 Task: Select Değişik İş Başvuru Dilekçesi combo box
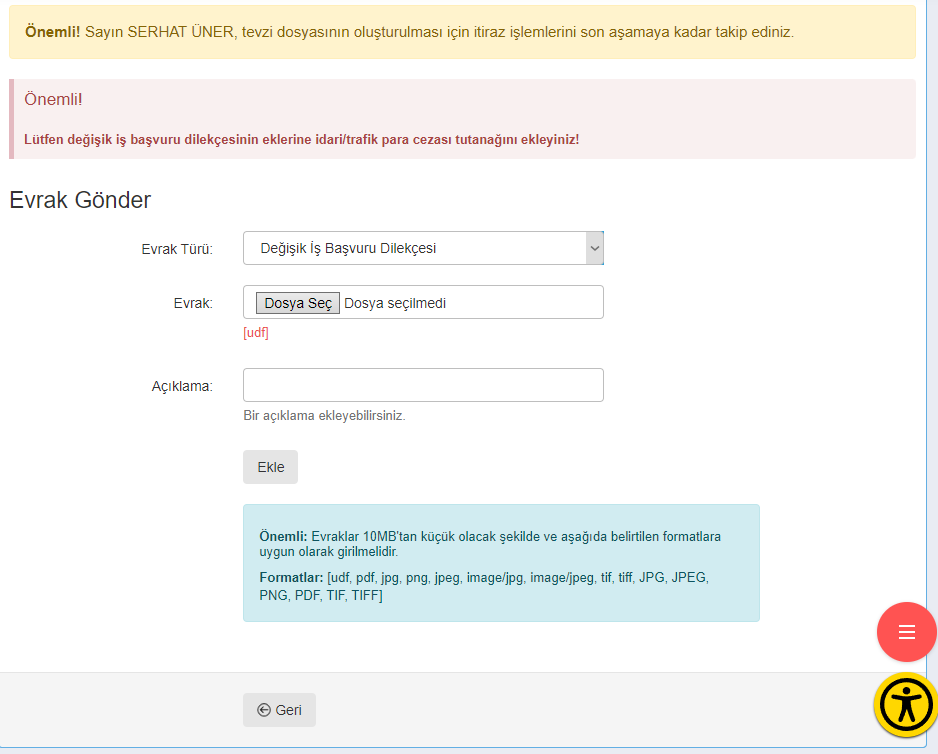[x=423, y=248]
